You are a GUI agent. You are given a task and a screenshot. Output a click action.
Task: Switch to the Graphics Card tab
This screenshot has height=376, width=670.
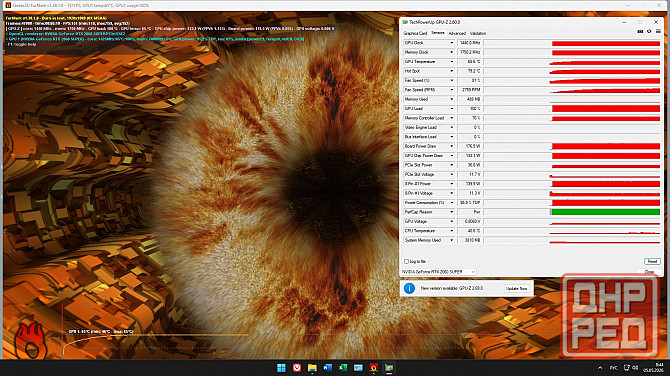click(415, 33)
